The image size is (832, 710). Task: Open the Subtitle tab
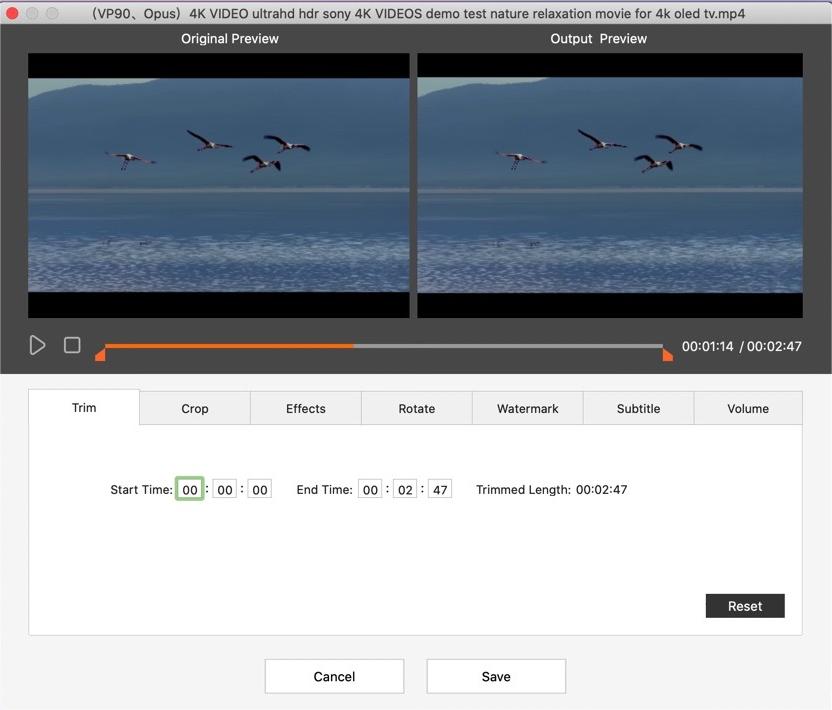[x=638, y=408]
